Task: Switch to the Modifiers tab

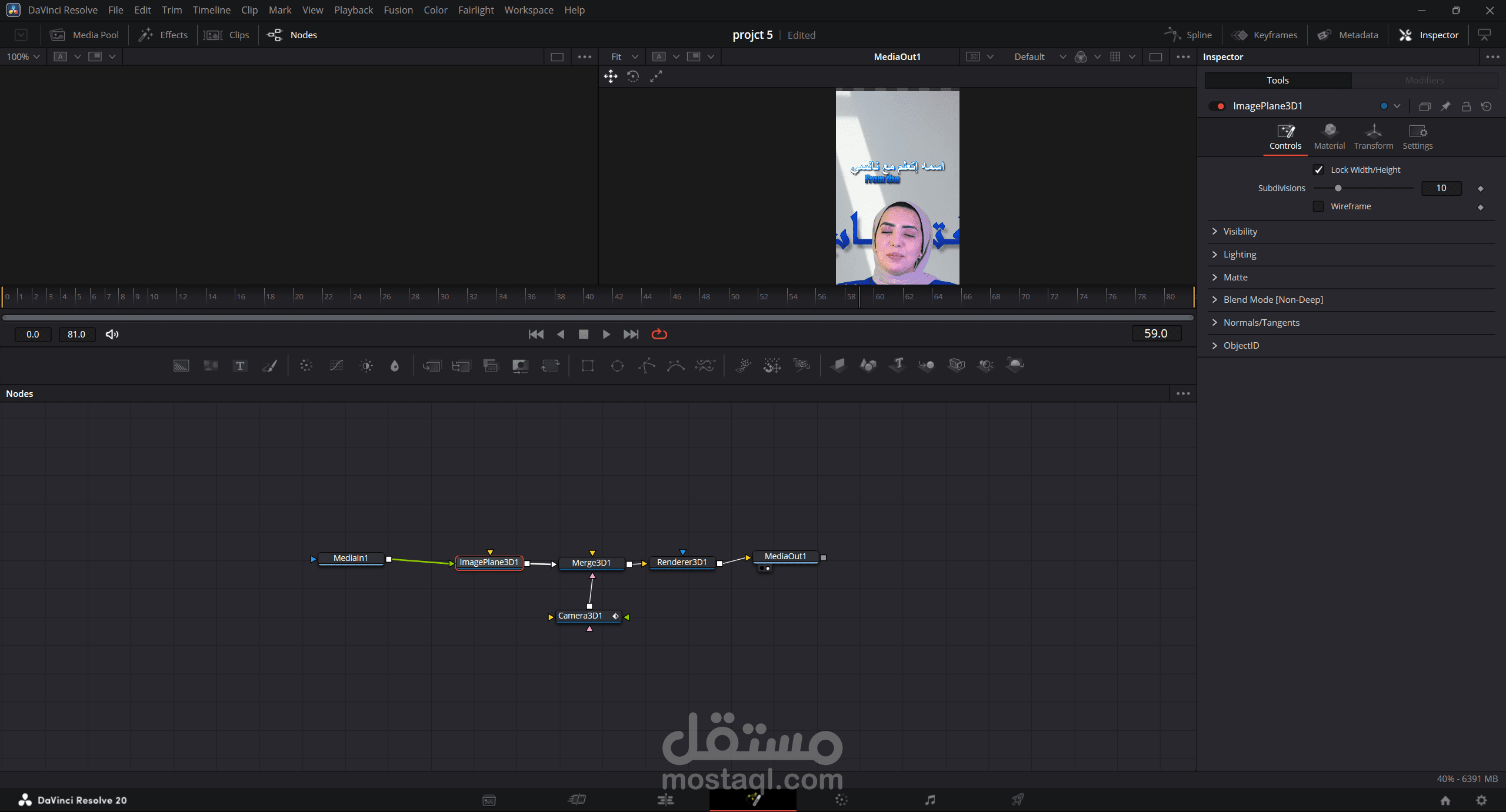Action: (x=1424, y=81)
